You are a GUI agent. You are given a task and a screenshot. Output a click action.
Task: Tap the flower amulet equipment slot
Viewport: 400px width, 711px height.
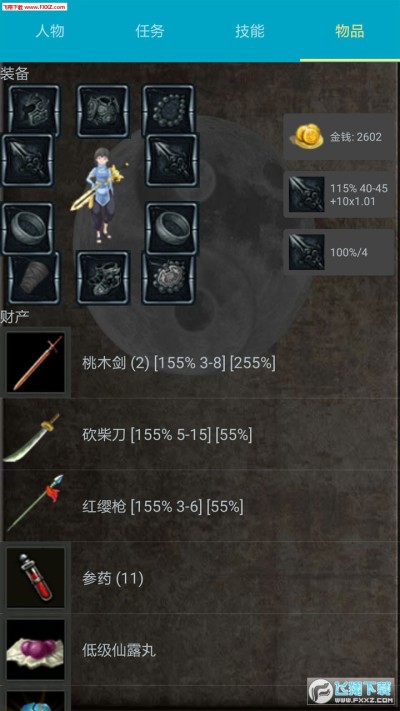[x=169, y=278]
